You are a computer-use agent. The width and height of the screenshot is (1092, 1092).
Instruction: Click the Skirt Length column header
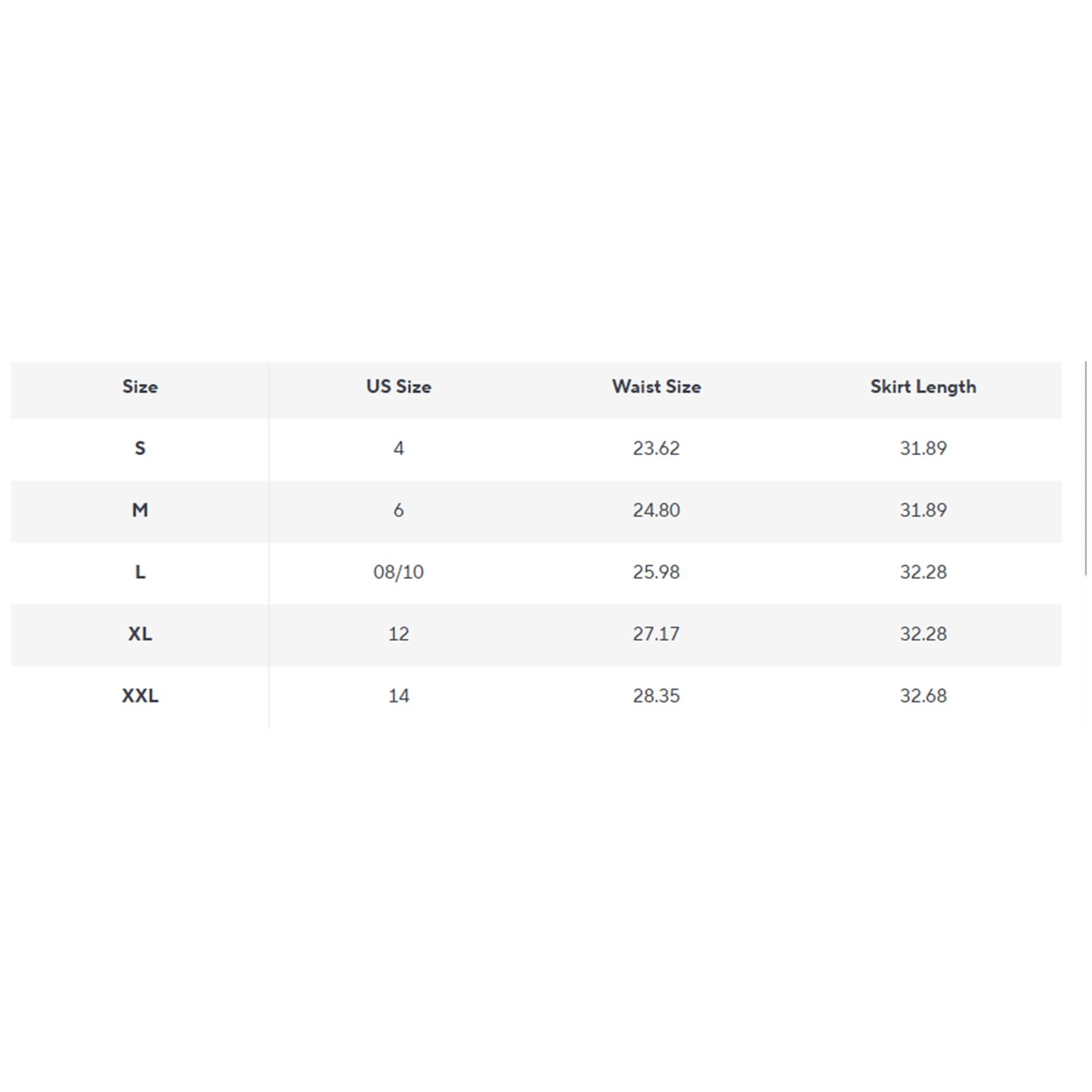[x=923, y=387]
